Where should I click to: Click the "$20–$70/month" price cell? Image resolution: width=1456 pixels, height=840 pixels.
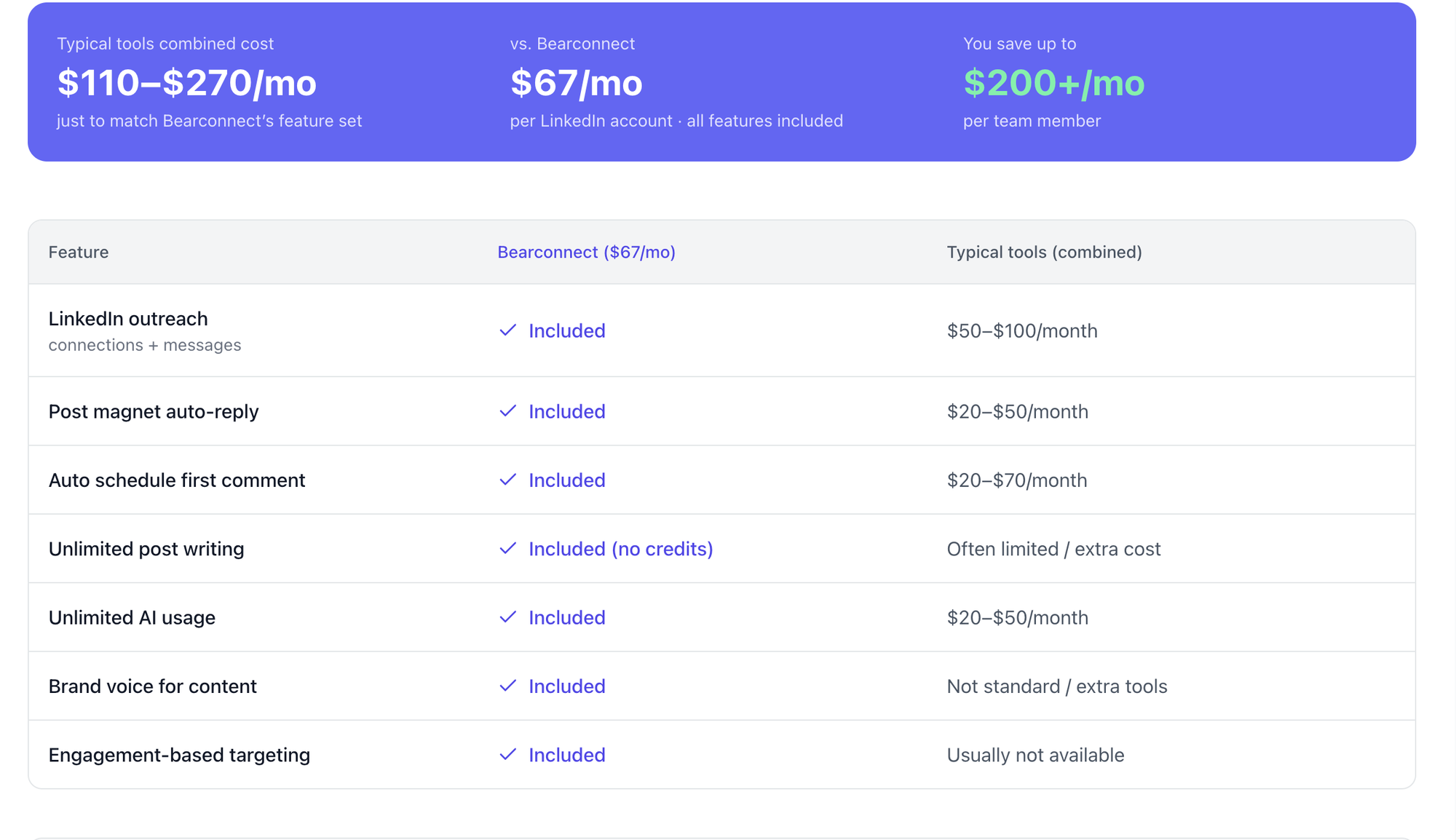(1017, 480)
